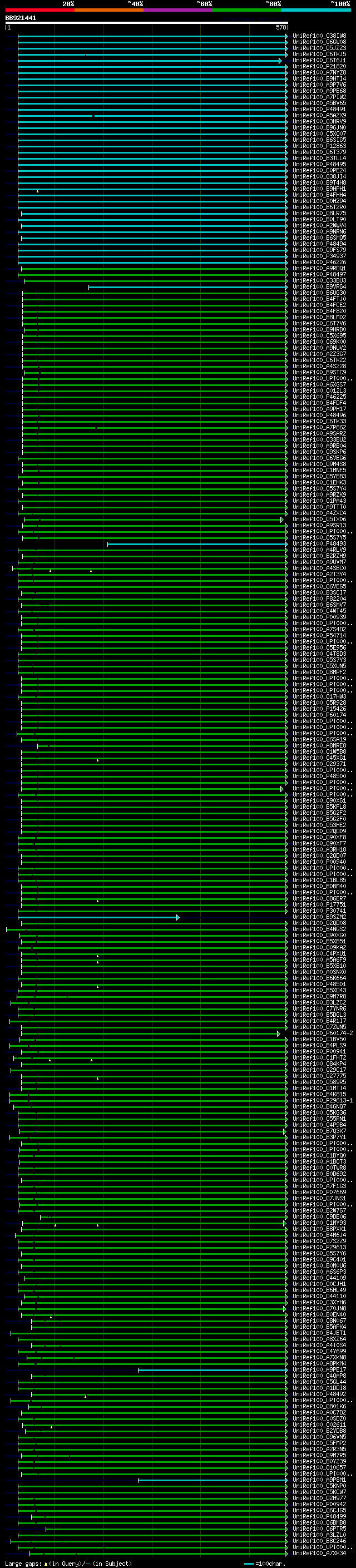Image resolution: width=356 pixels, height=1568 pixels.
Task: Click the hit label UniRef100_P46225
Action: (x=319, y=397)
